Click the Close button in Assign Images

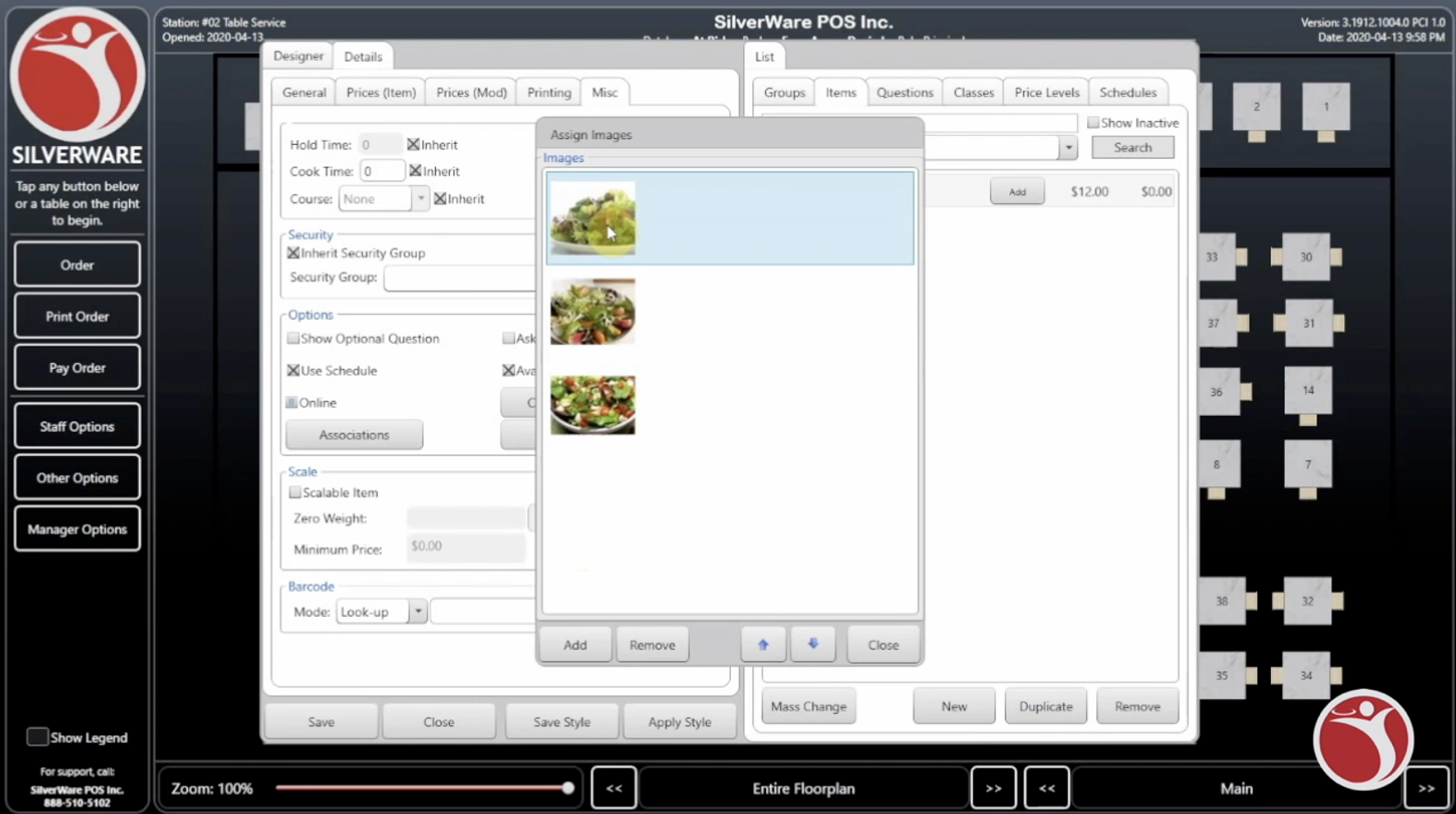point(882,644)
